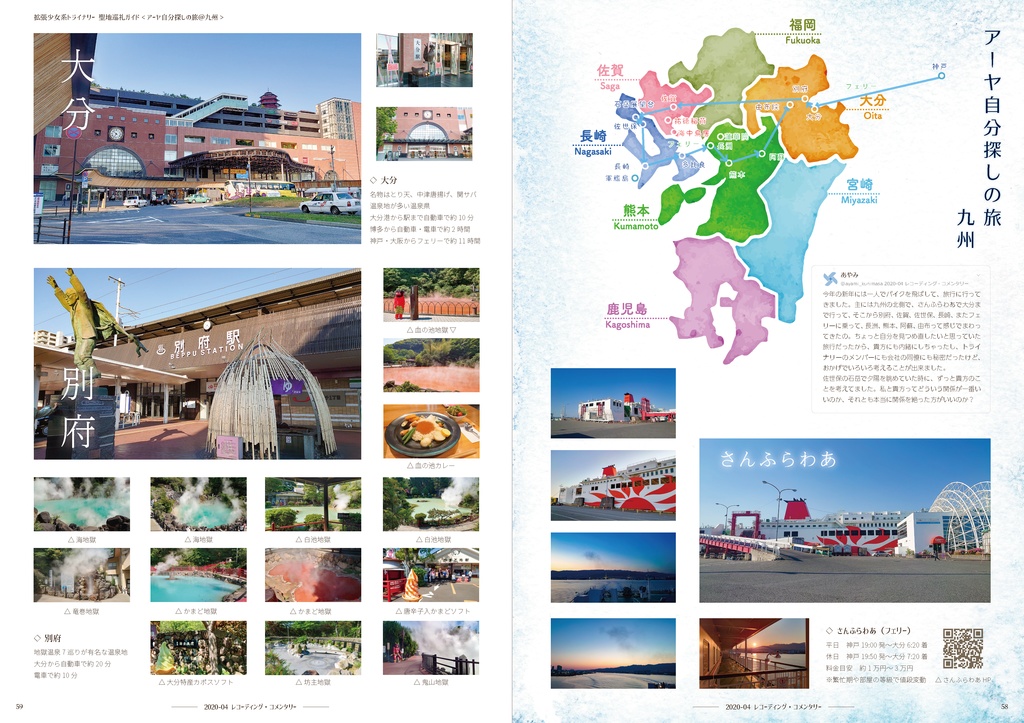
Task: Click the fare line starting with '料金目安'
Action: click(869, 668)
